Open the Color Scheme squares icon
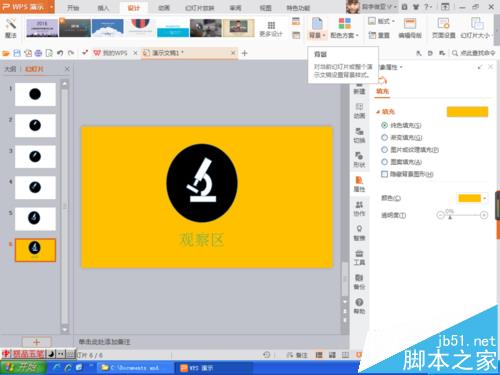Viewport: 500px width, 375px height. point(344,24)
